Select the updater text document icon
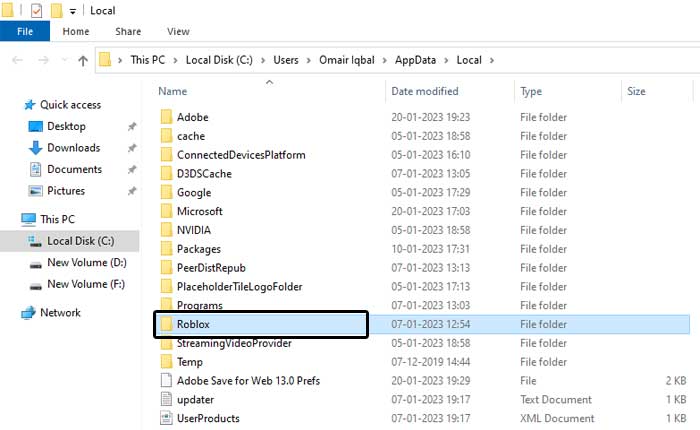This screenshot has height=430, width=700. point(166,399)
